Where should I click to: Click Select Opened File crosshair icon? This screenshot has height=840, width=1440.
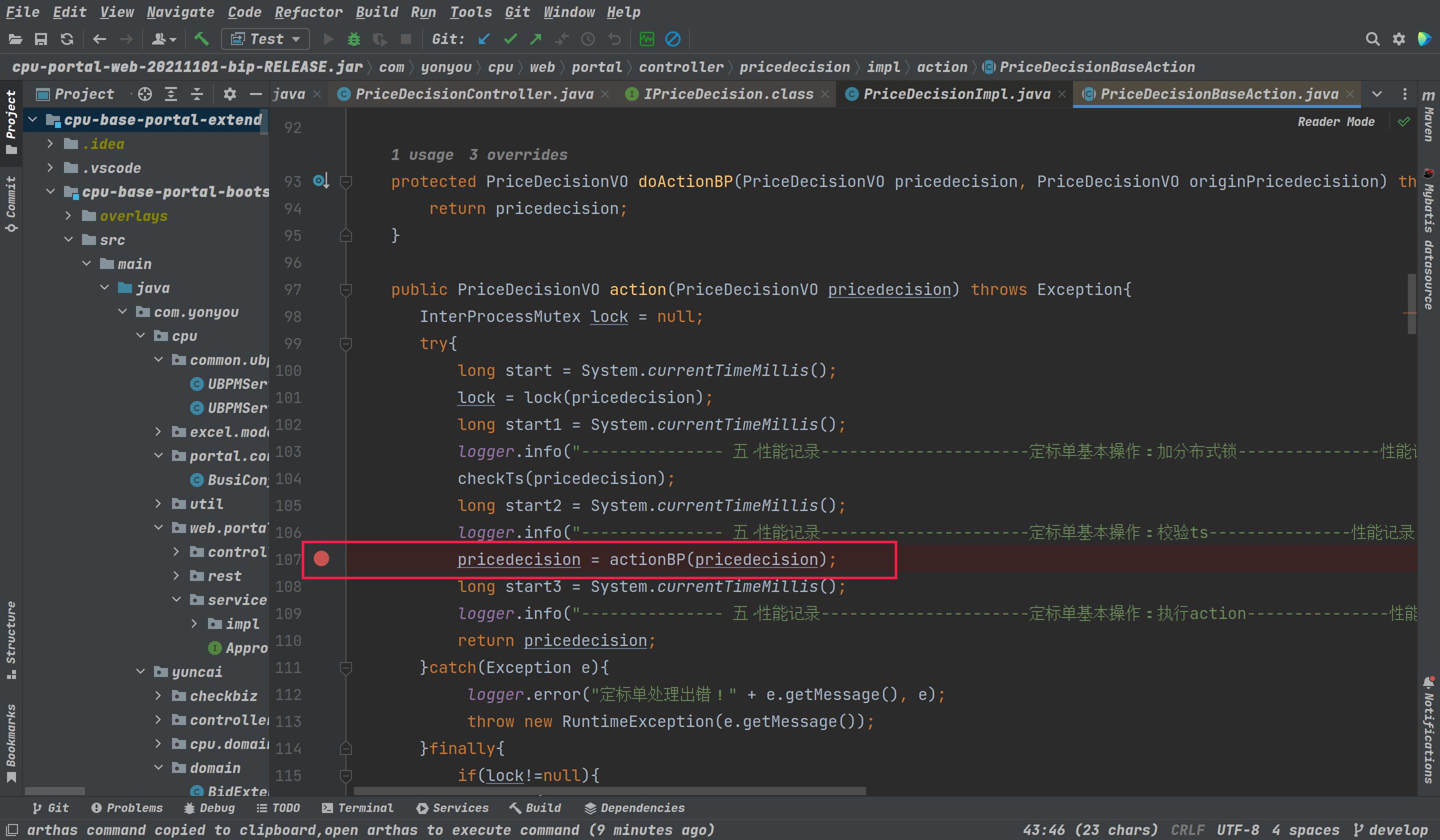pyautogui.click(x=145, y=94)
